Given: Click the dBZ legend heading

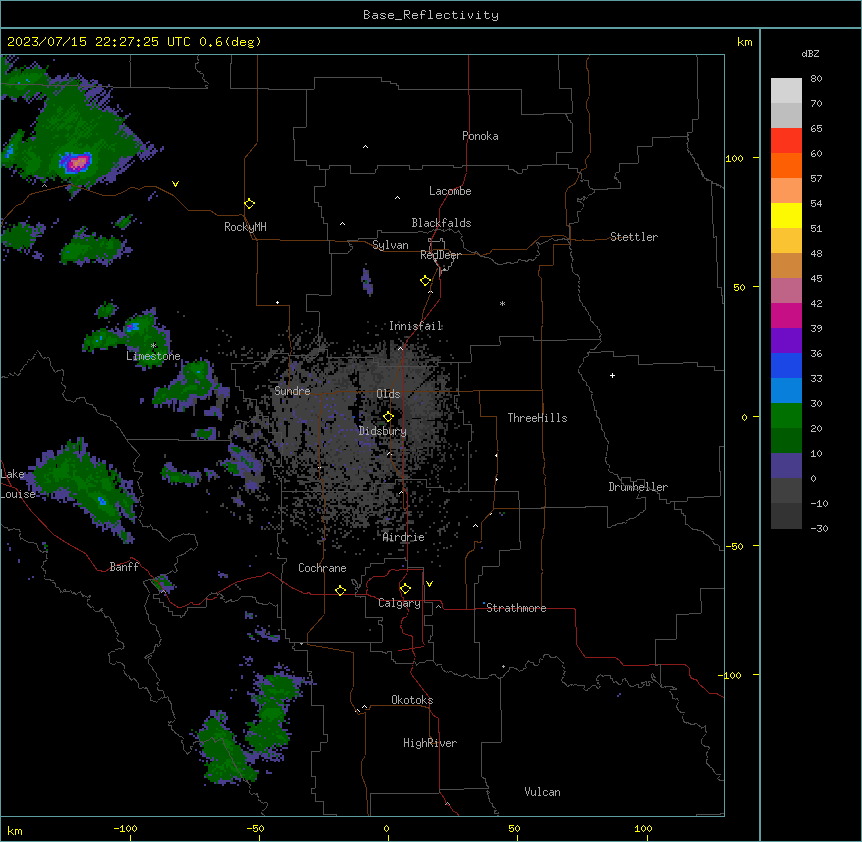Looking at the screenshot, I should pyautogui.click(x=810, y=54).
